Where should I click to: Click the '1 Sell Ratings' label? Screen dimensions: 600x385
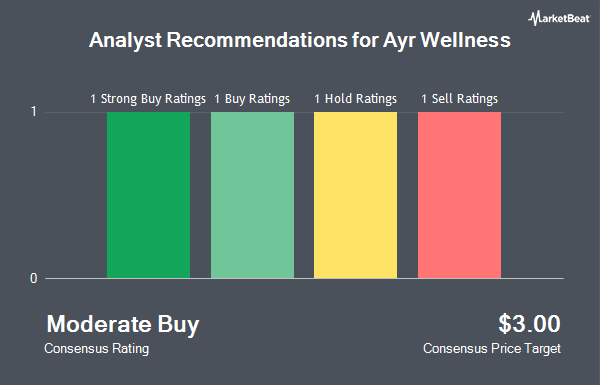pos(460,99)
